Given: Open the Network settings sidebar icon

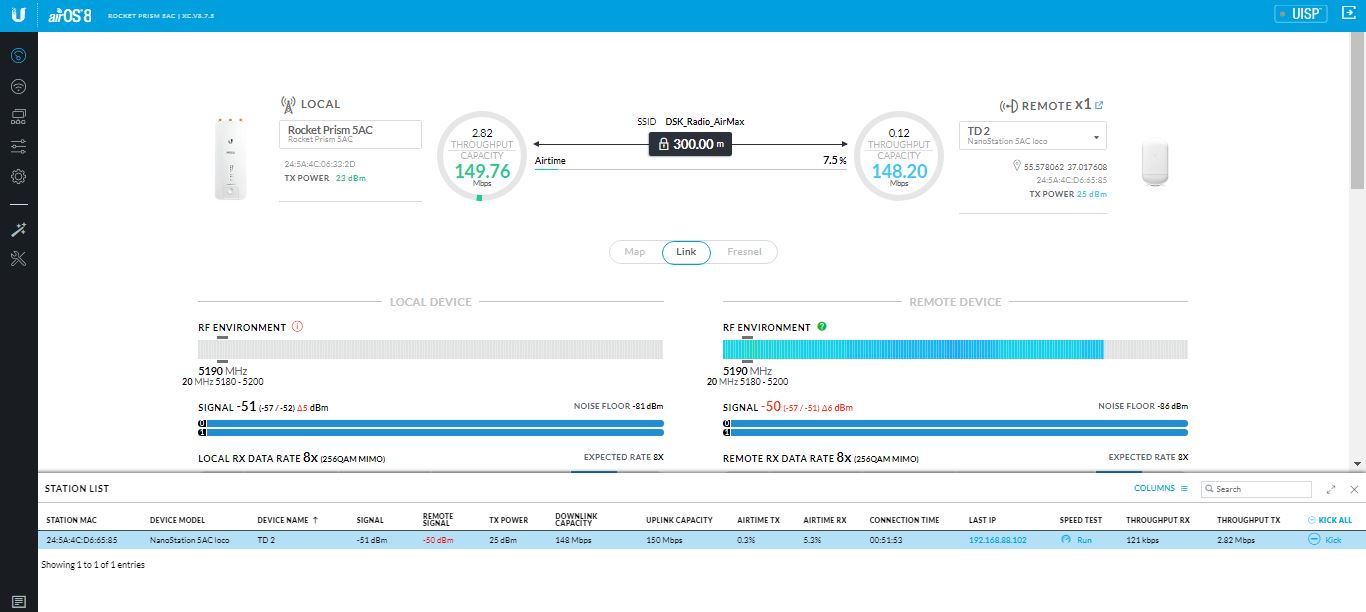Looking at the screenshot, I should tap(19, 116).
